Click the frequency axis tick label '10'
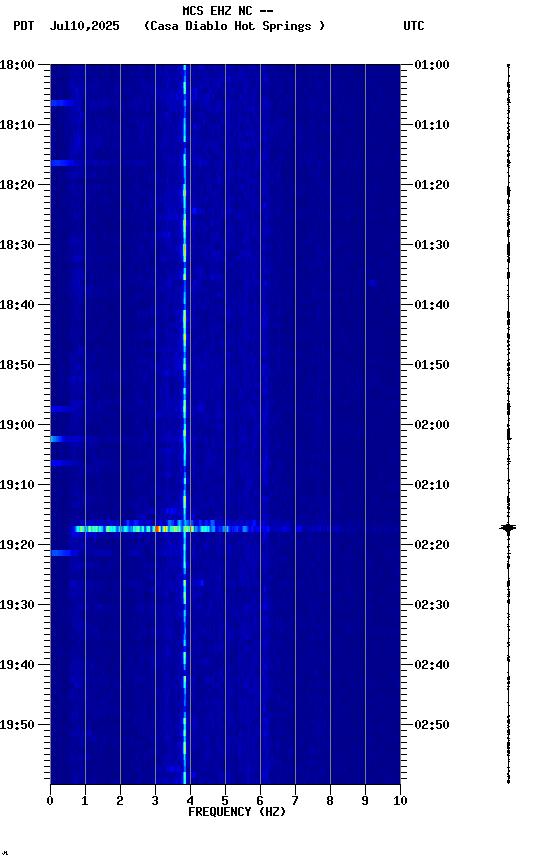Screen dimensions: 552x864 [400, 801]
